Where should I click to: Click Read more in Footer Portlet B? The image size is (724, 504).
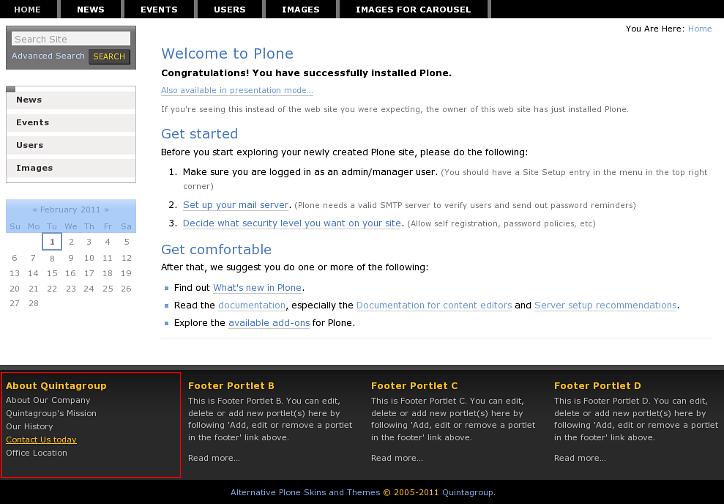coord(214,458)
